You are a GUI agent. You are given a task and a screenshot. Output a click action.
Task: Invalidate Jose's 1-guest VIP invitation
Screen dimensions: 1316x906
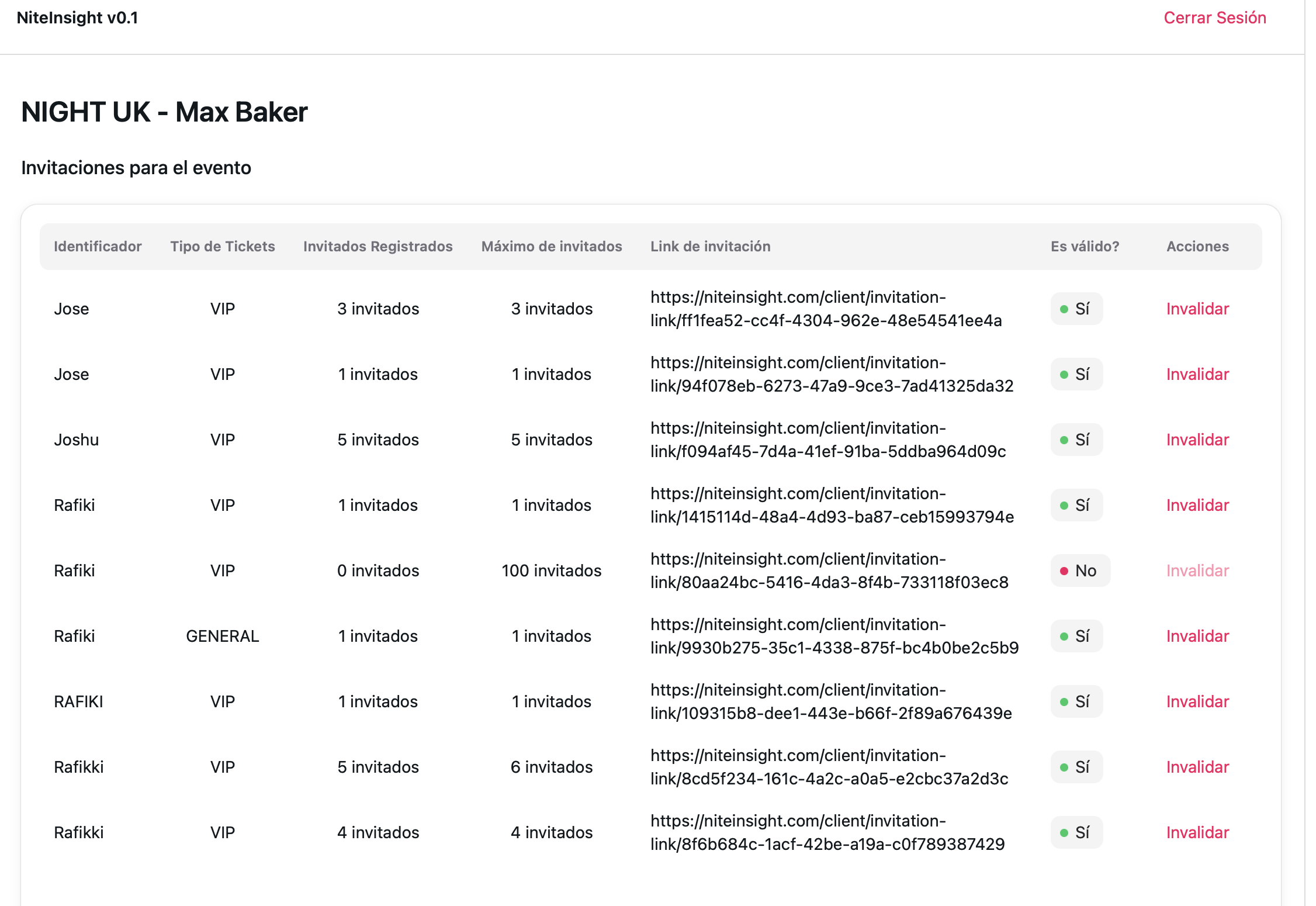(1197, 374)
